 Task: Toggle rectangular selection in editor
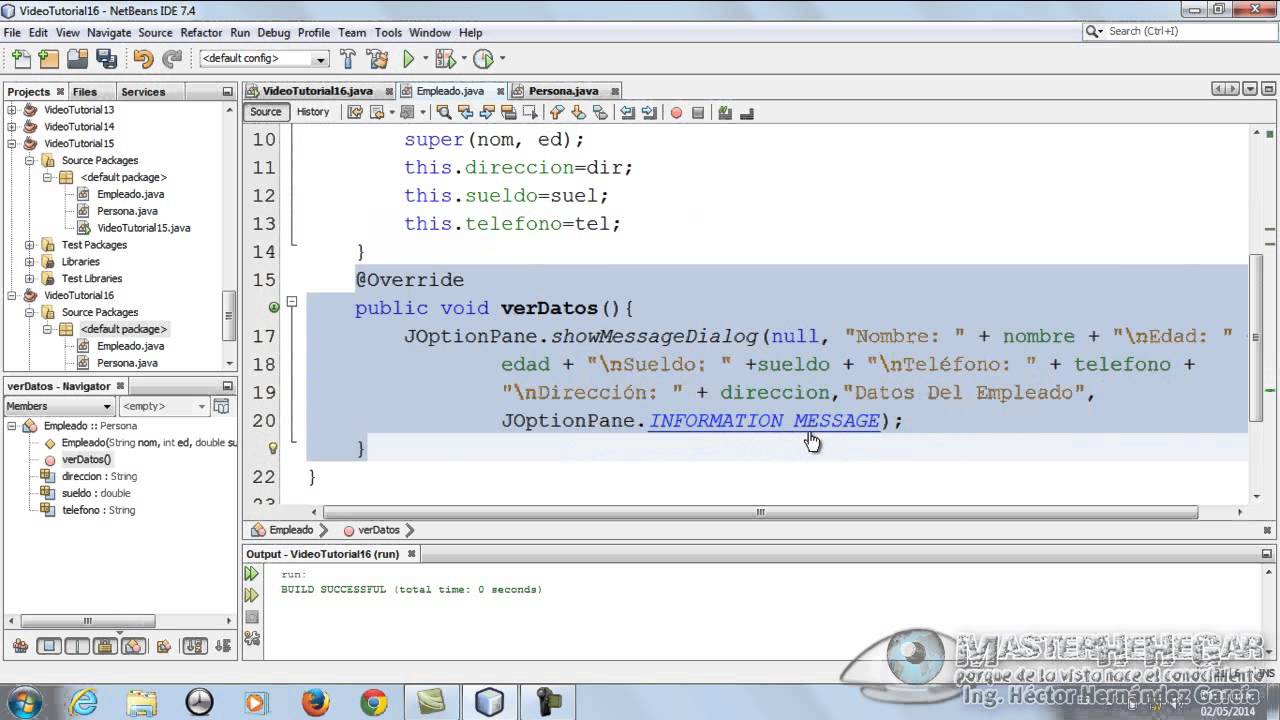(529, 112)
